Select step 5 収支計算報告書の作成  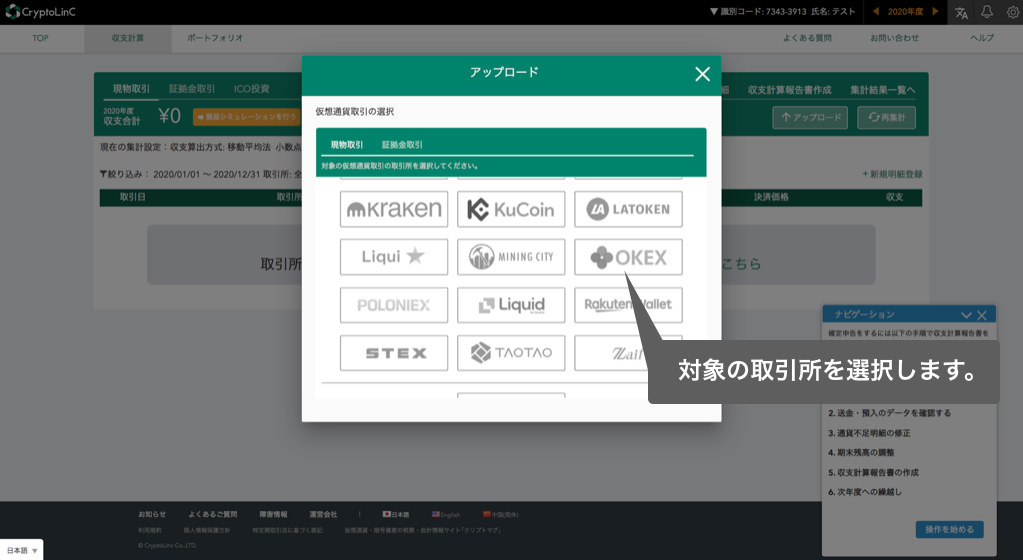tap(873, 472)
